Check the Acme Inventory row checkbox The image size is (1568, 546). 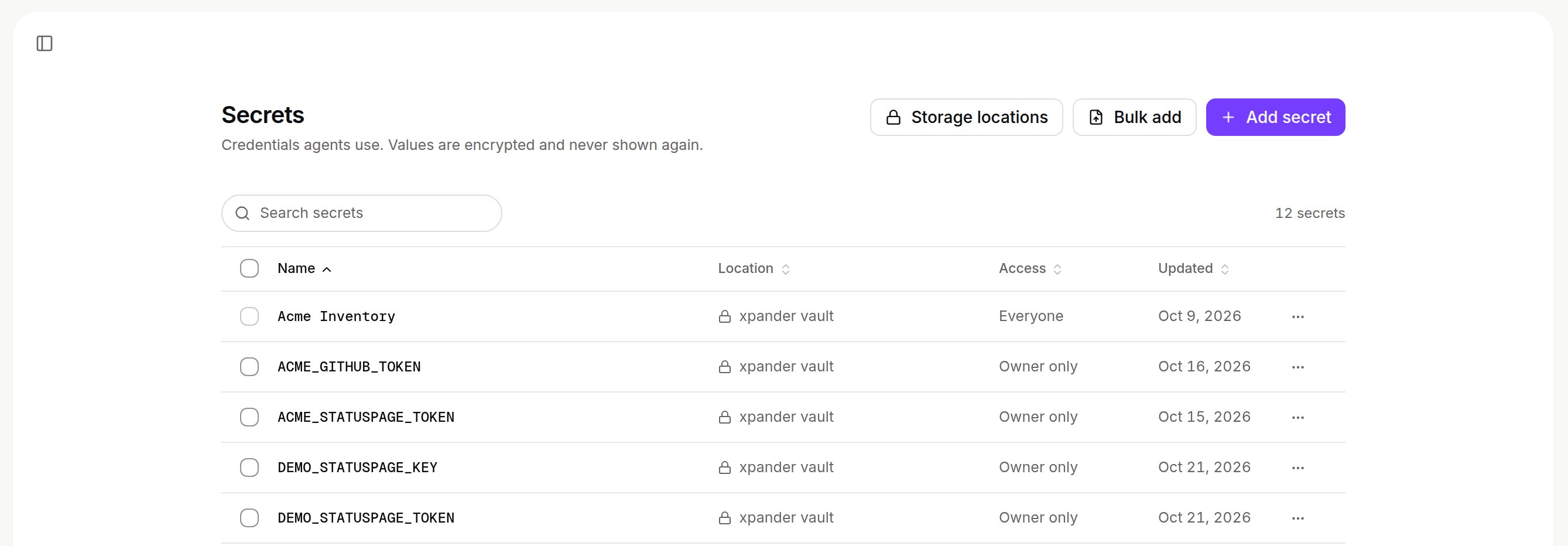[x=249, y=316]
